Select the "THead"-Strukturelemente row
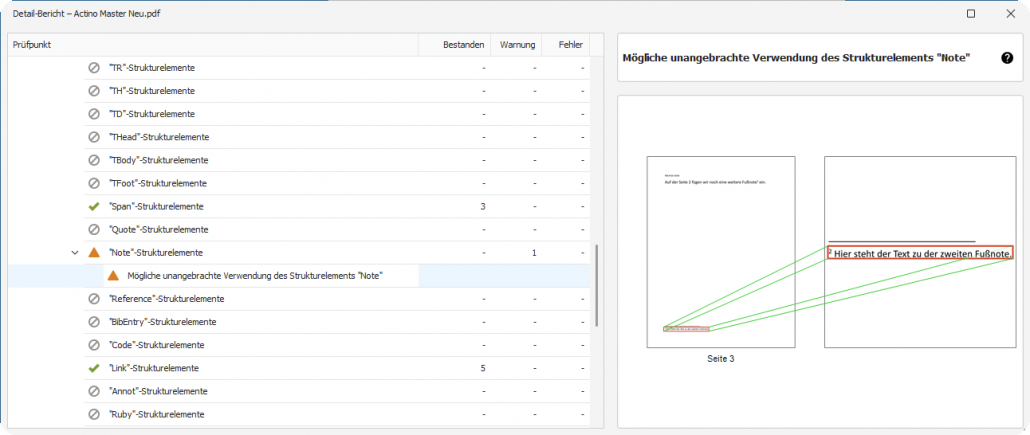The image size is (1030, 435). (155, 137)
